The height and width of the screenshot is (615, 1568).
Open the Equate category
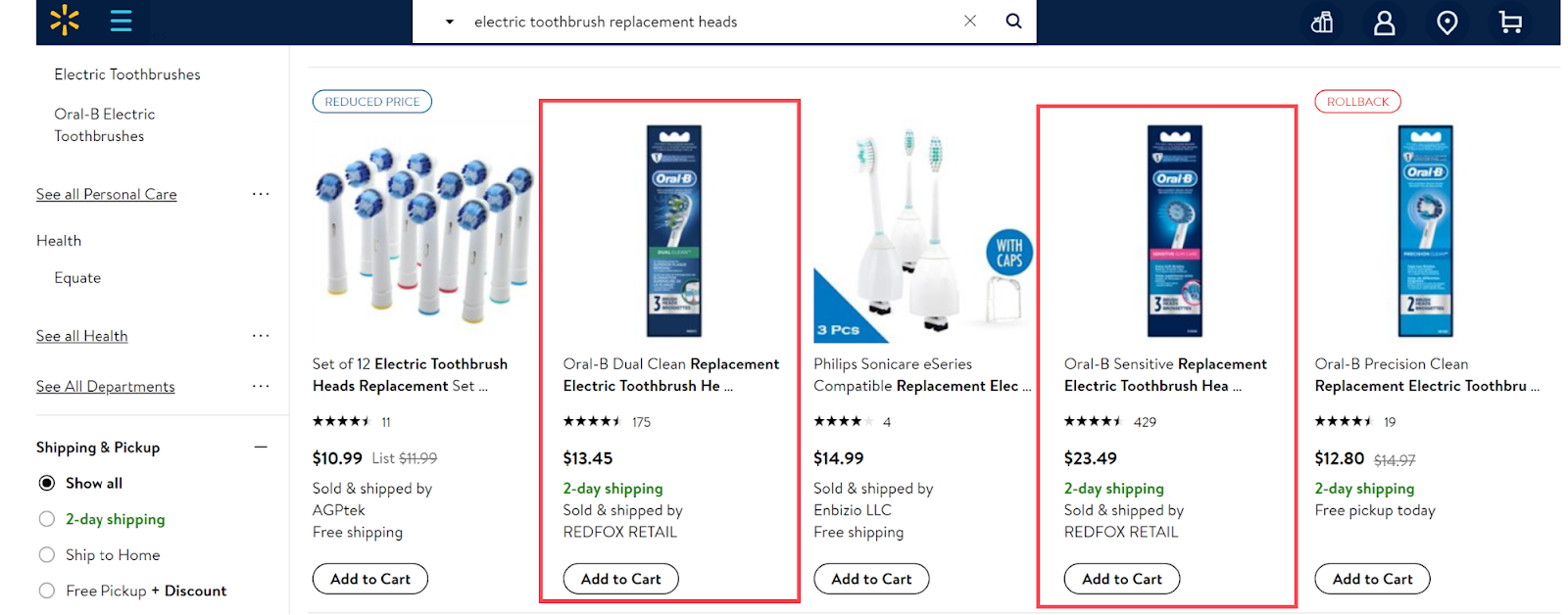(77, 278)
